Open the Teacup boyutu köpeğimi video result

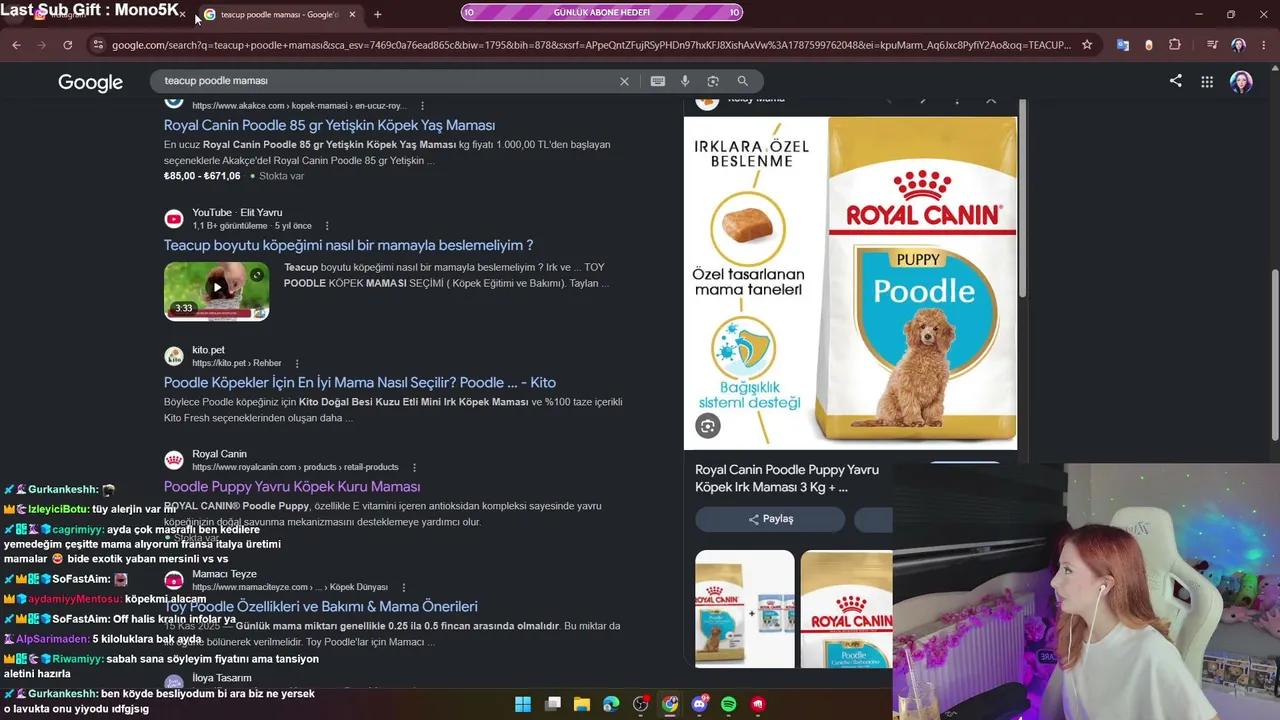(348, 245)
